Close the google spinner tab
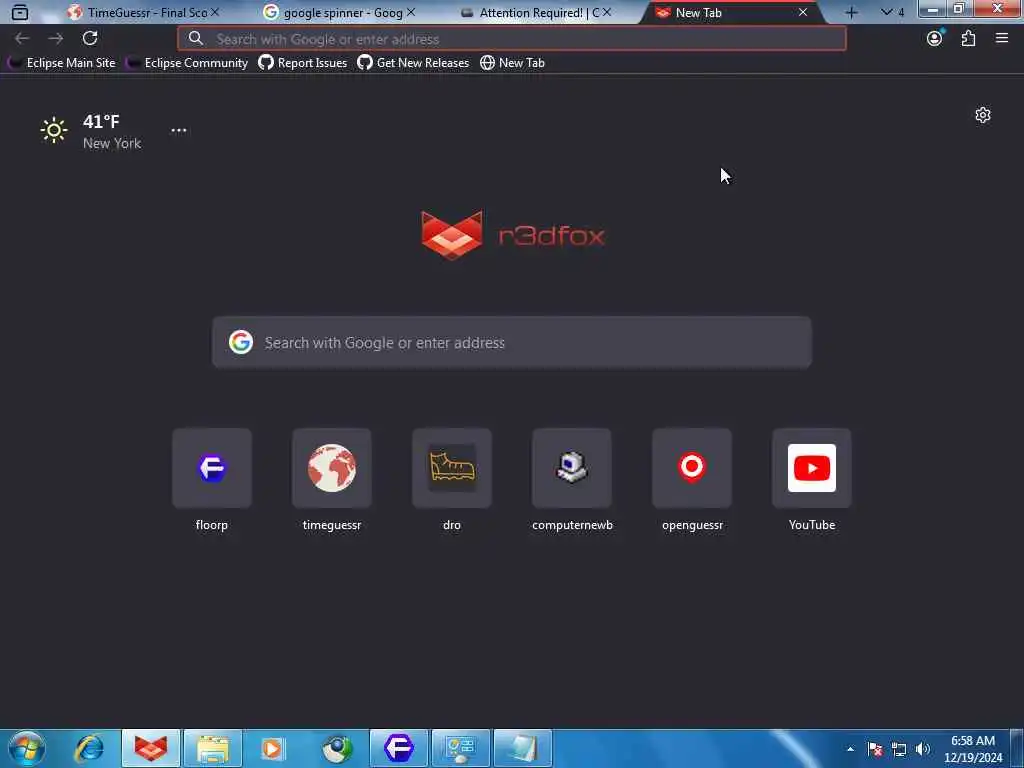Image resolution: width=1024 pixels, height=768 pixels. (411, 12)
